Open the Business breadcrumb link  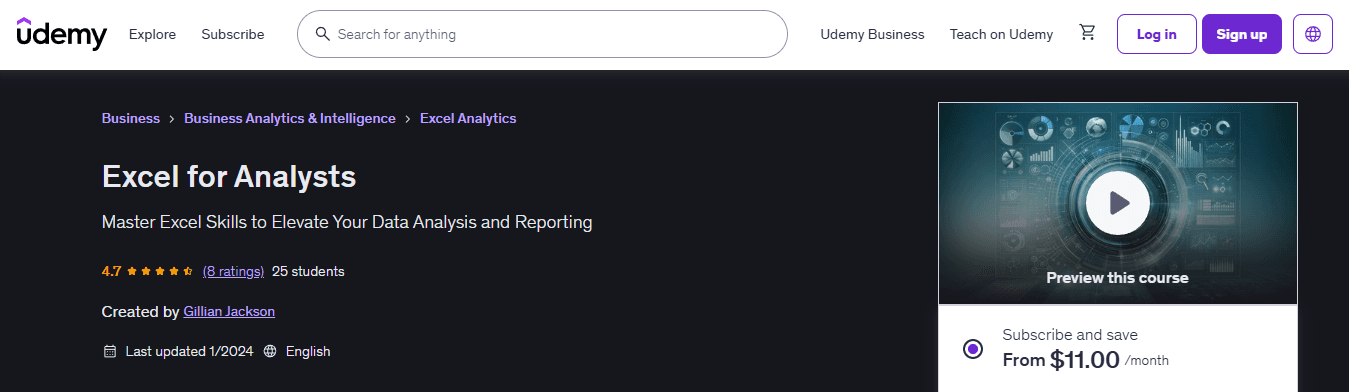pyautogui.click(x=131, y=118)
